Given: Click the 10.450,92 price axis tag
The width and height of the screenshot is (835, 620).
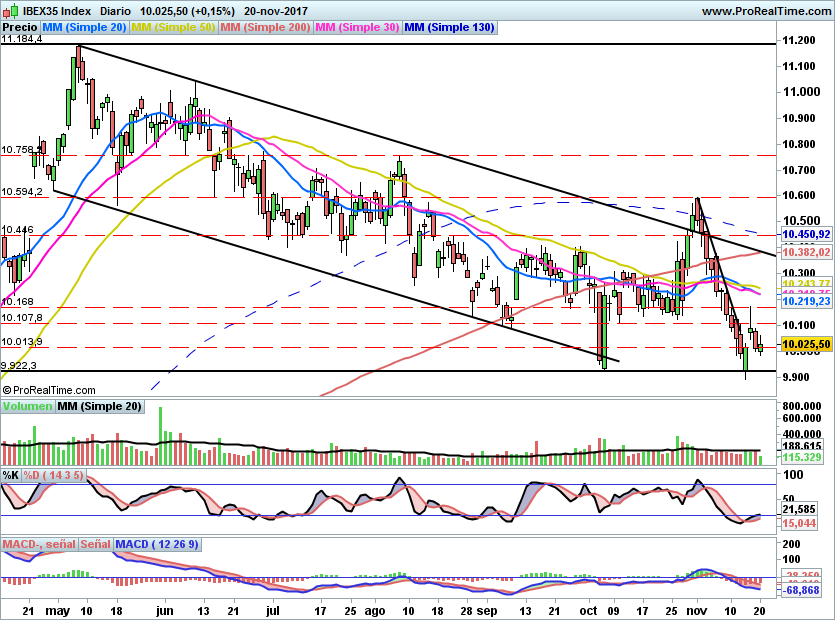Looking at the screenshot, I should pos(806,234).
